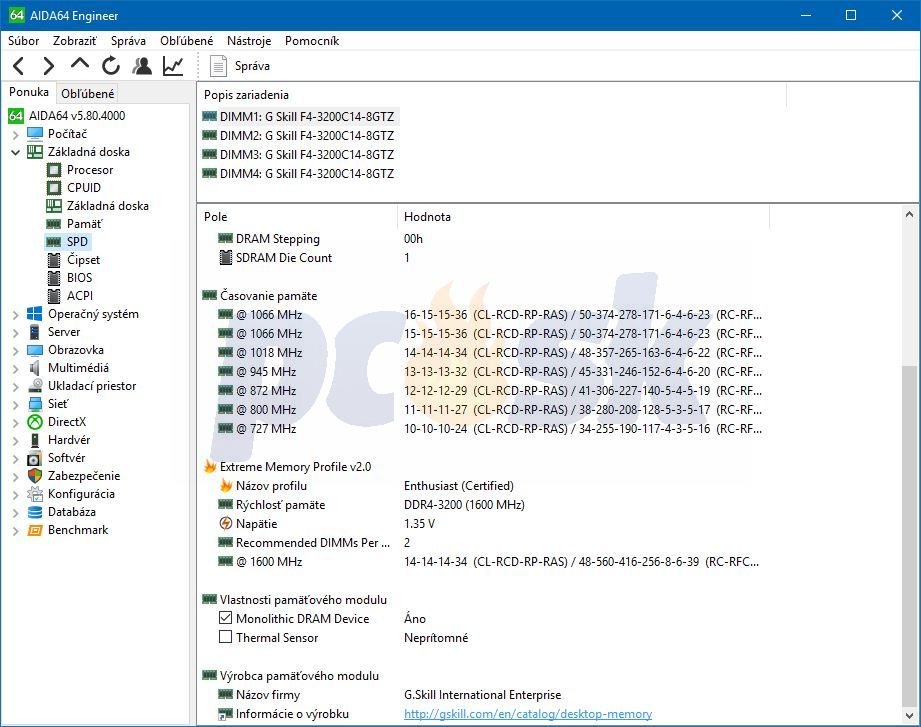Image resolution: width=921 pixels, height=727 pixels.
Task: Expand the Sieť tree node
Action: pos(16,405)
